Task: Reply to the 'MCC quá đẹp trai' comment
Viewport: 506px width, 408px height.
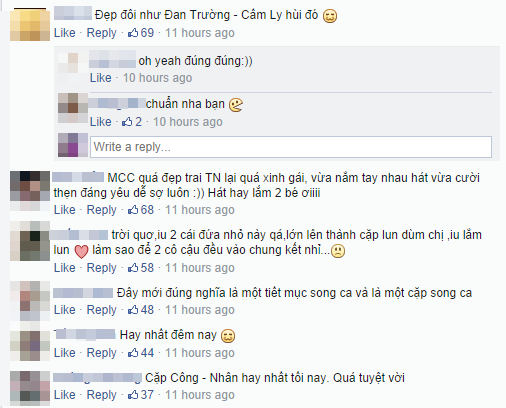Action: click(102, 210)
